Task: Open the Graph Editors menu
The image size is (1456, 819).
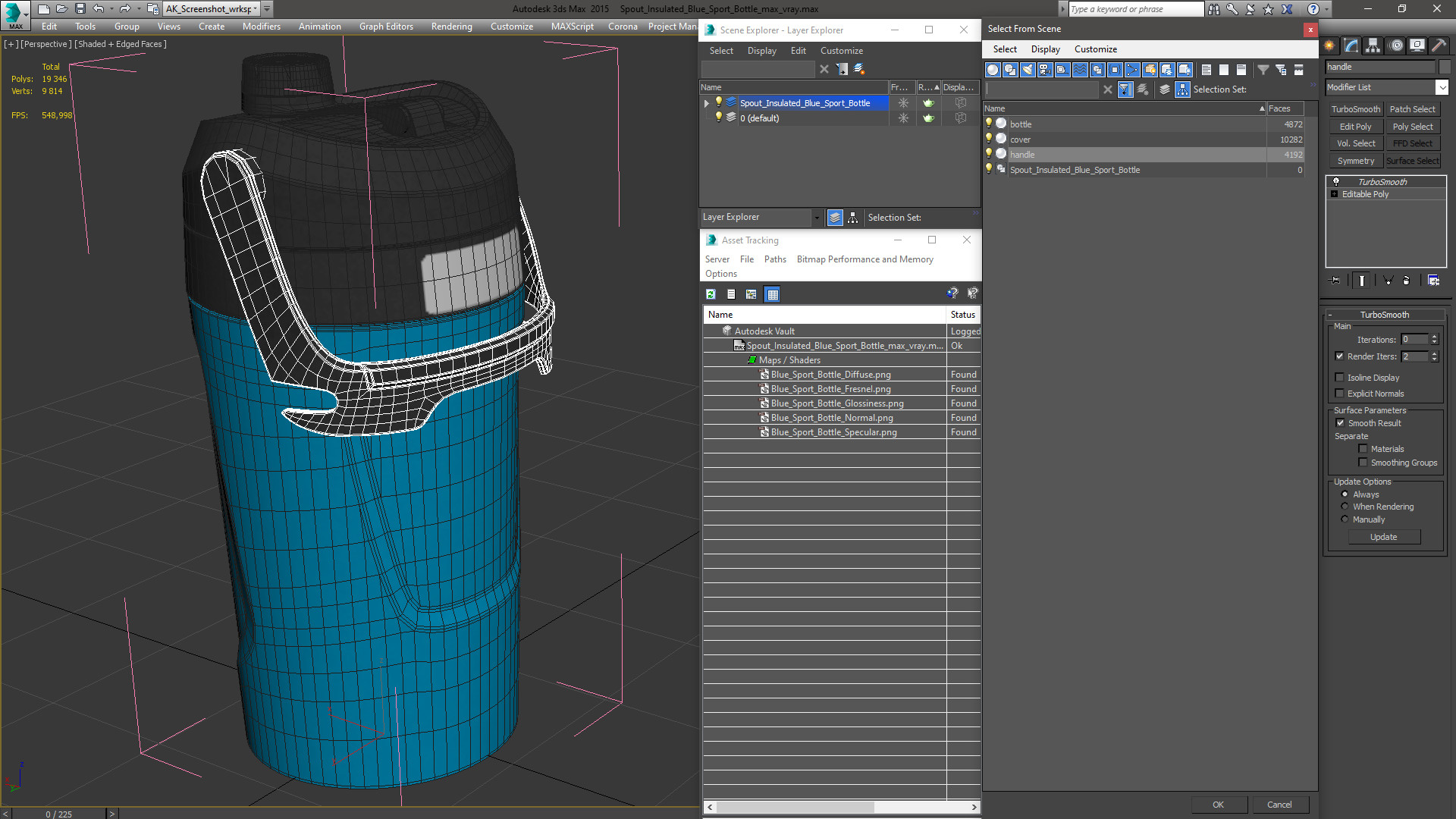Action: pyautogui.click(x=386, y=27)
